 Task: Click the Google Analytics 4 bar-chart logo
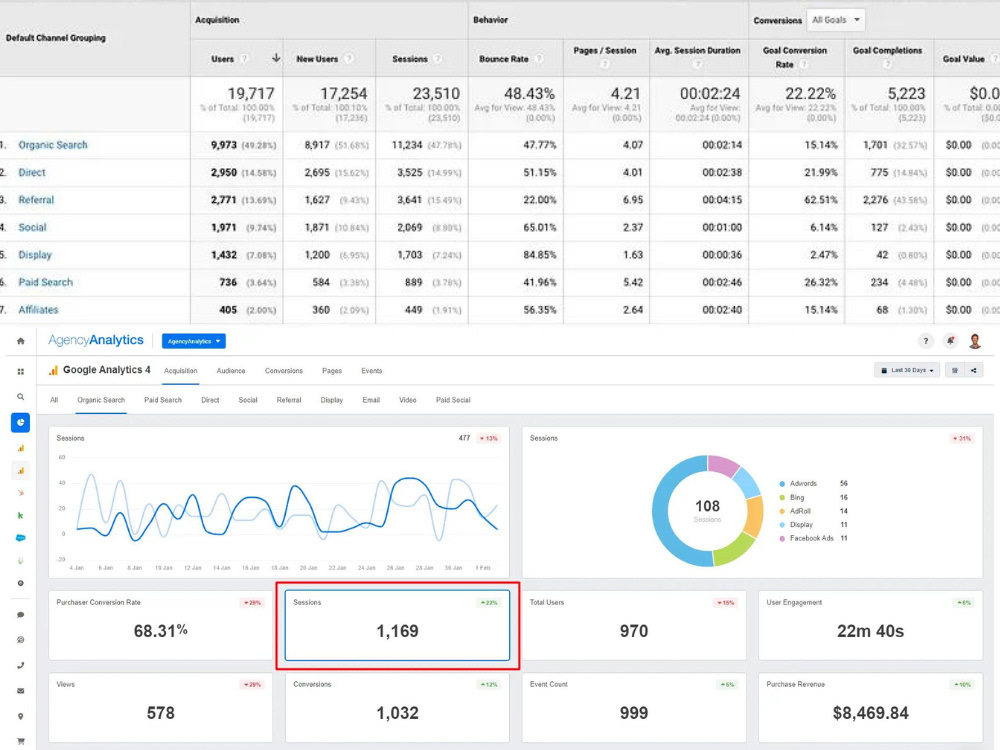(x=53, y=370)
